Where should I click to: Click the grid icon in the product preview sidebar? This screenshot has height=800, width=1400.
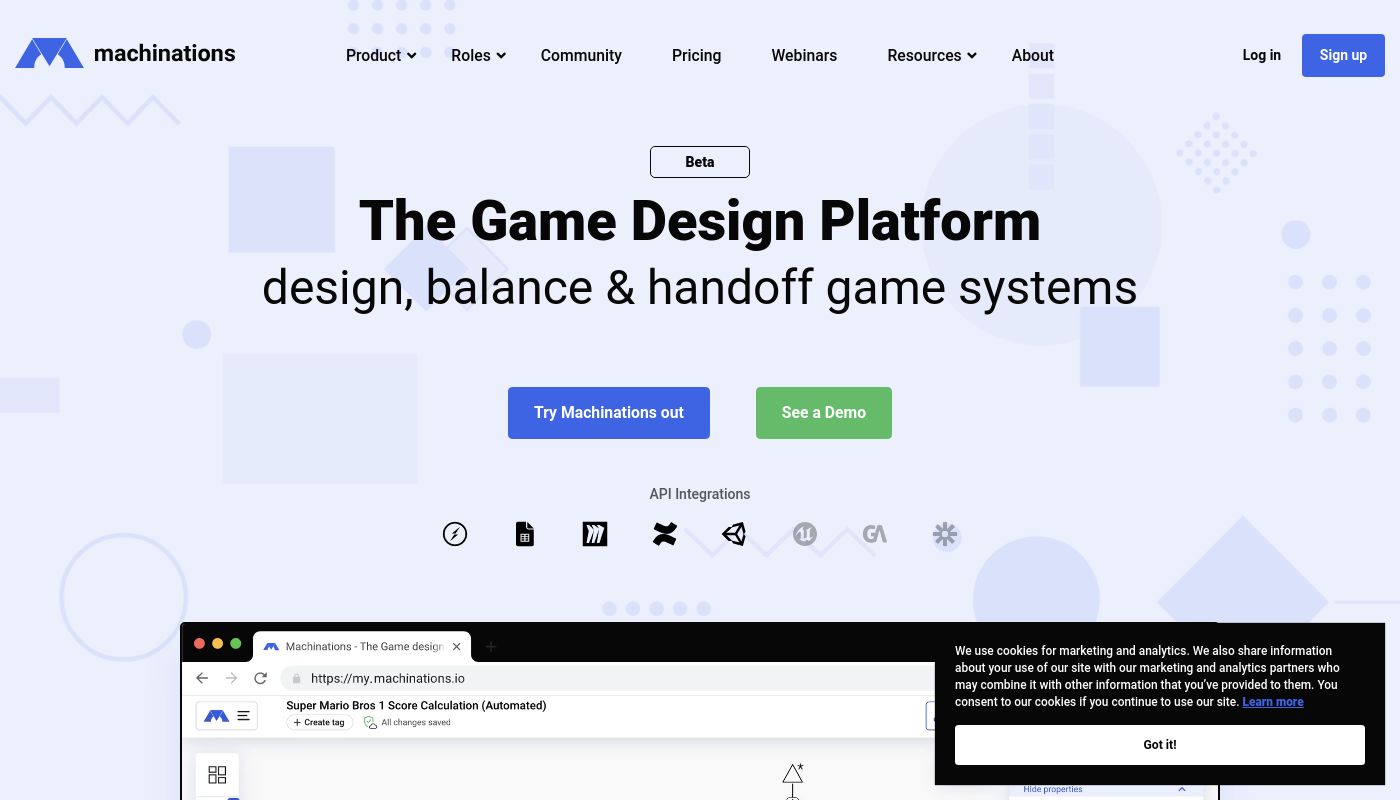point(217,774)
